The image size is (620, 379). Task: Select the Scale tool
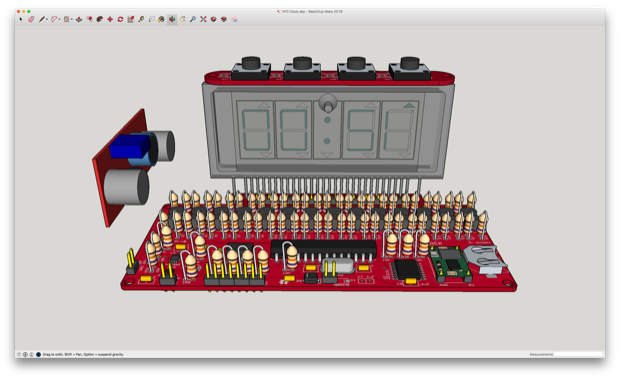tap(130, 19)
